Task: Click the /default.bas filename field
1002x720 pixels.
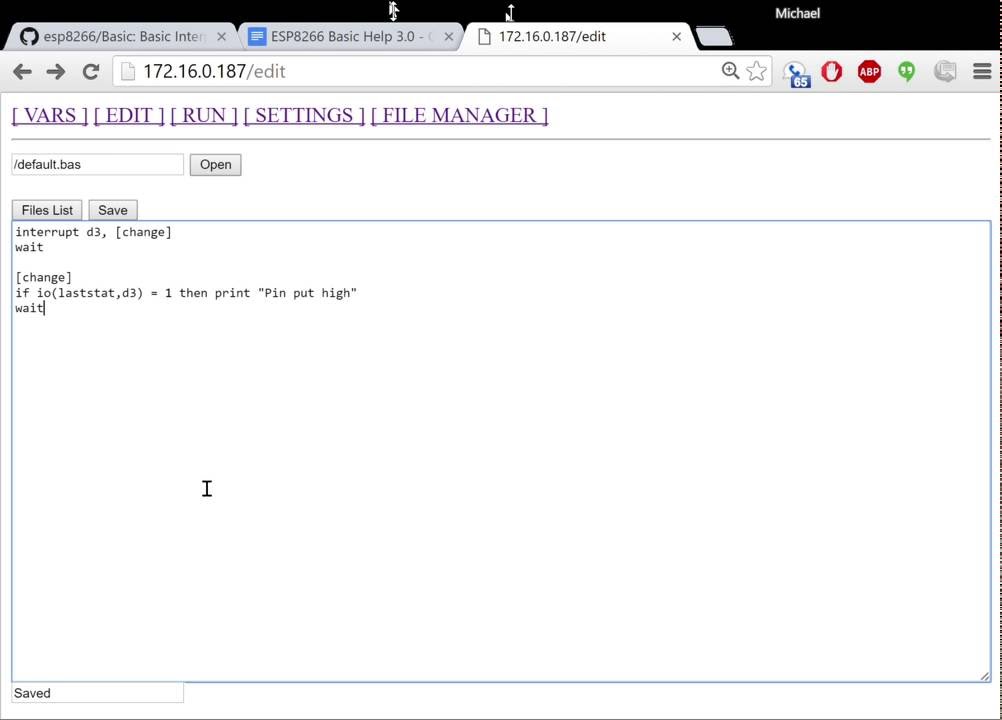Action: click(98, 165)
